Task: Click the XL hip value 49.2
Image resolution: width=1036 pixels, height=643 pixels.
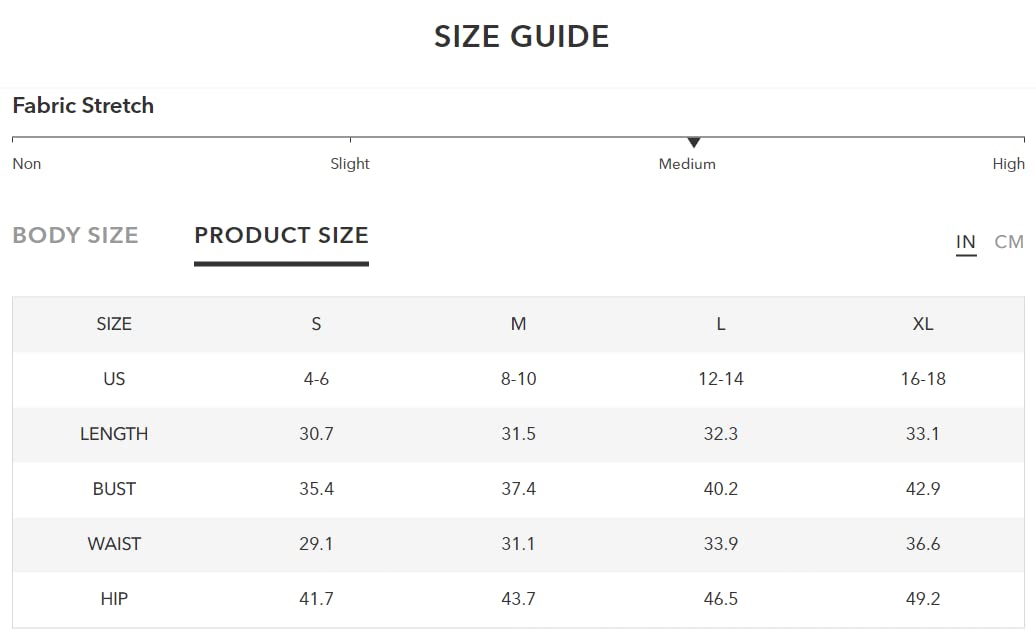Action: (923, 599)
